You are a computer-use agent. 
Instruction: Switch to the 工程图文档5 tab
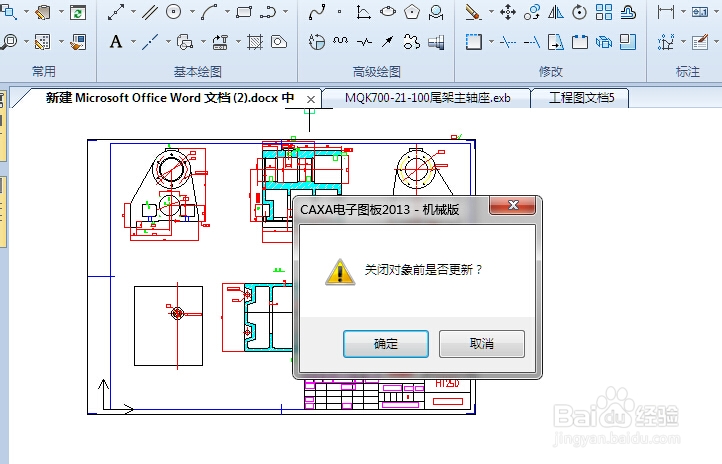[582, 98]
